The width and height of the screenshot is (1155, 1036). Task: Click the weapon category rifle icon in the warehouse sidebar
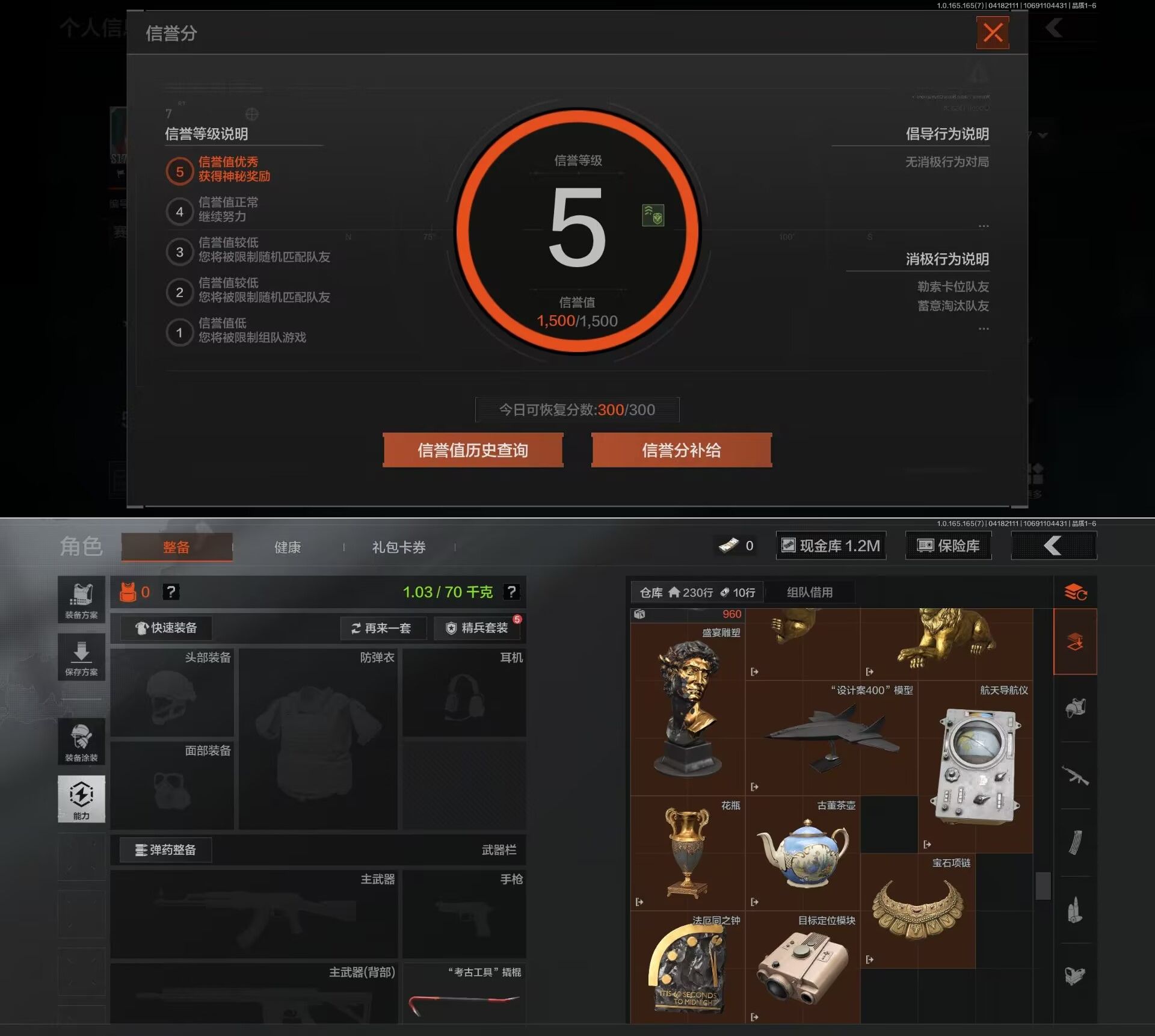(1075, 775)
